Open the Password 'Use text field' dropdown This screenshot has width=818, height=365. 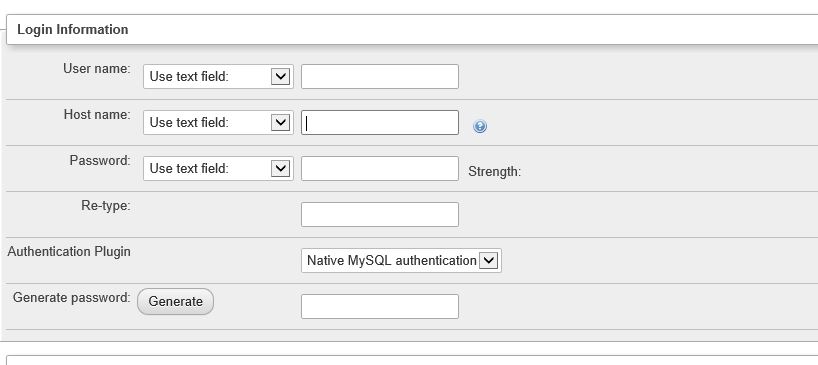[218, 168]
